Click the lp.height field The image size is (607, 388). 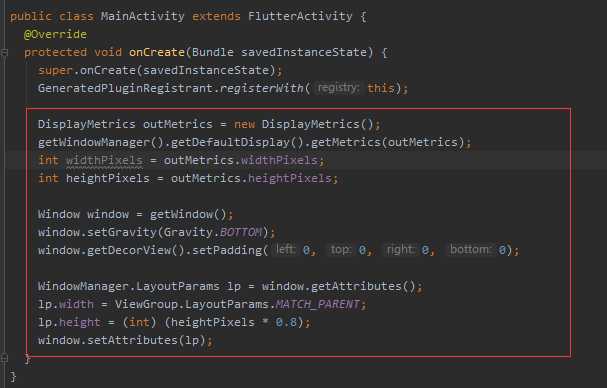69,322
